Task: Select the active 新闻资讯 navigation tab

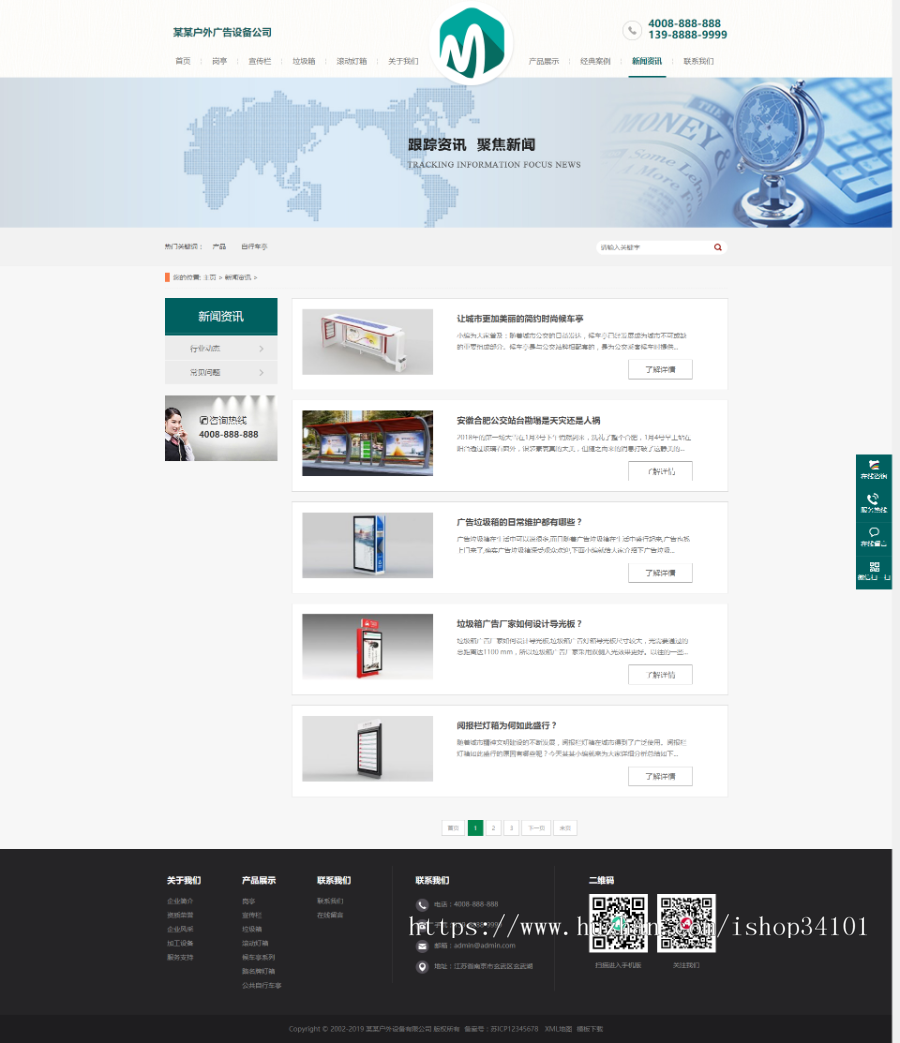Action: (x=647, y=61)
